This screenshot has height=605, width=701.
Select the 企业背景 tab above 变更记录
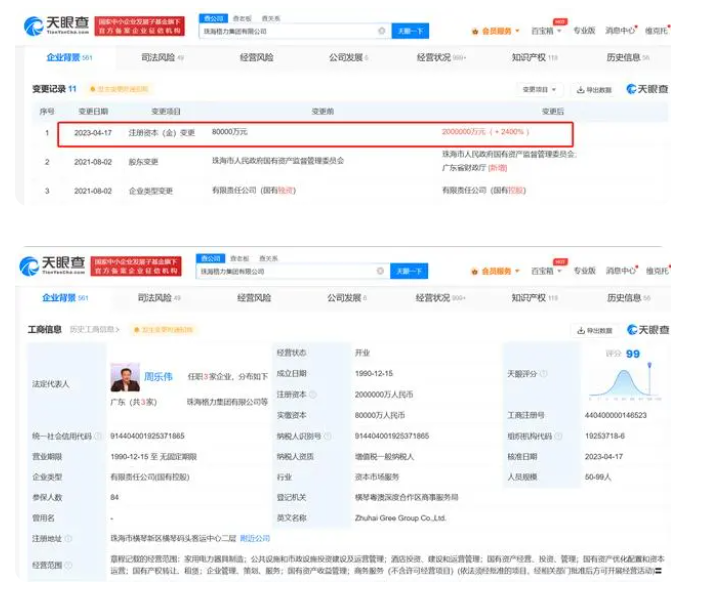click(x=69, y=57)
